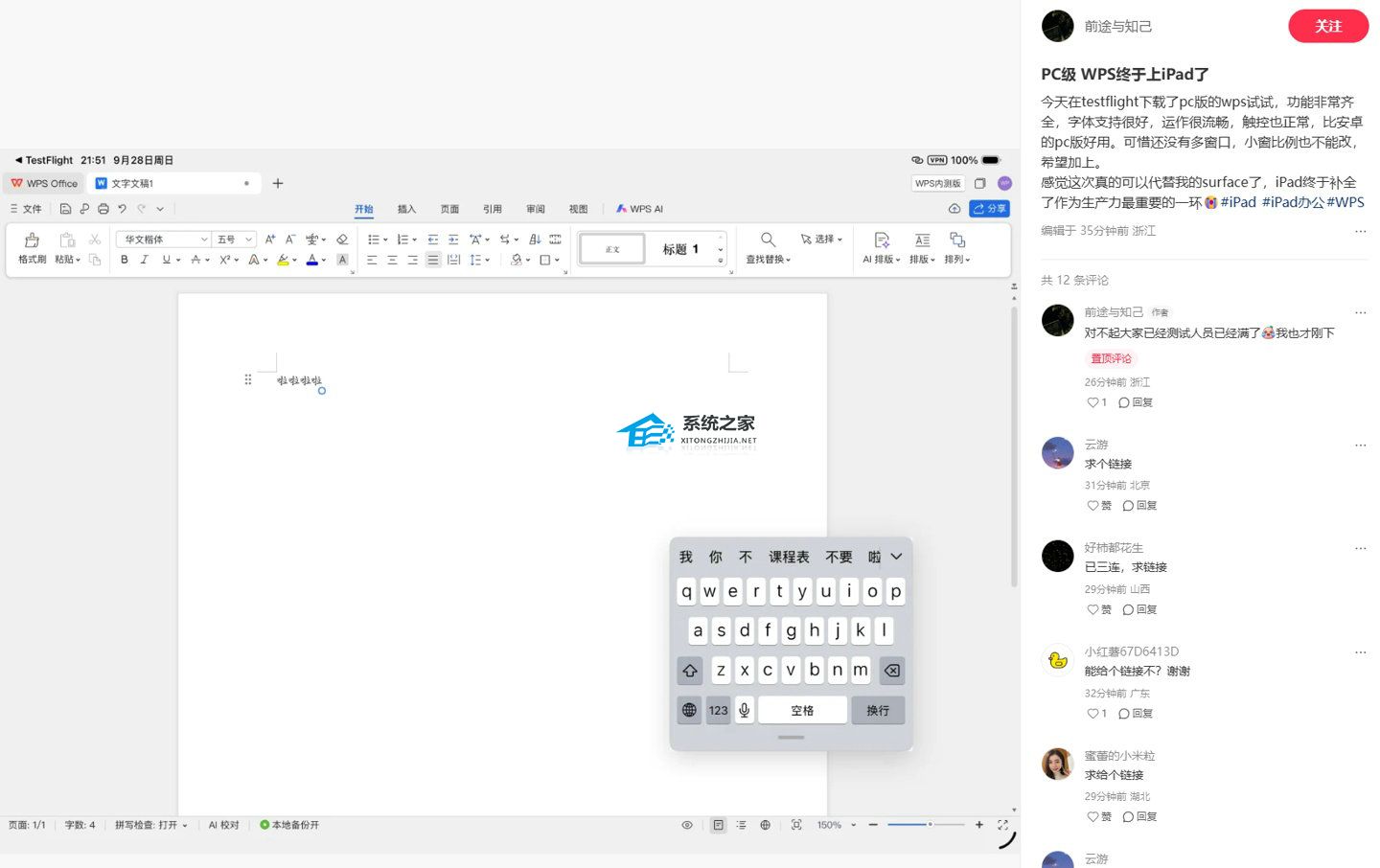The height and width of the screenshot is (868, 1380).
Task: Open the spell check (拼写检查) dropdown
Action: tap(151, 825)
